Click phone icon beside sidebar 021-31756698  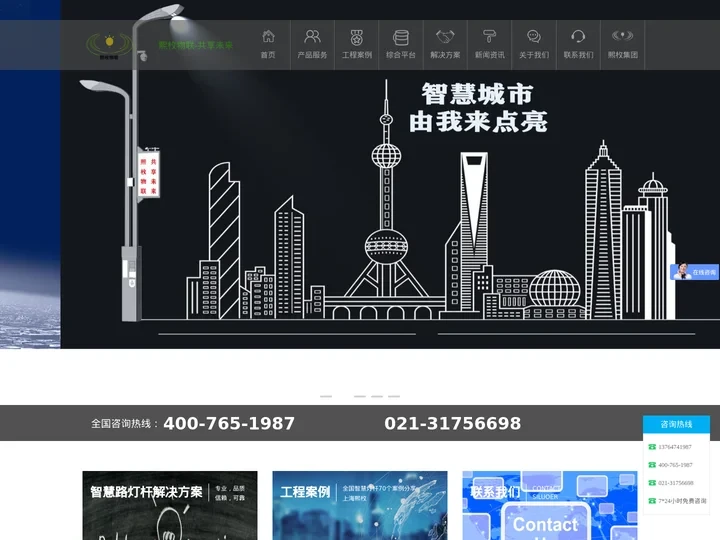point(652,483)
